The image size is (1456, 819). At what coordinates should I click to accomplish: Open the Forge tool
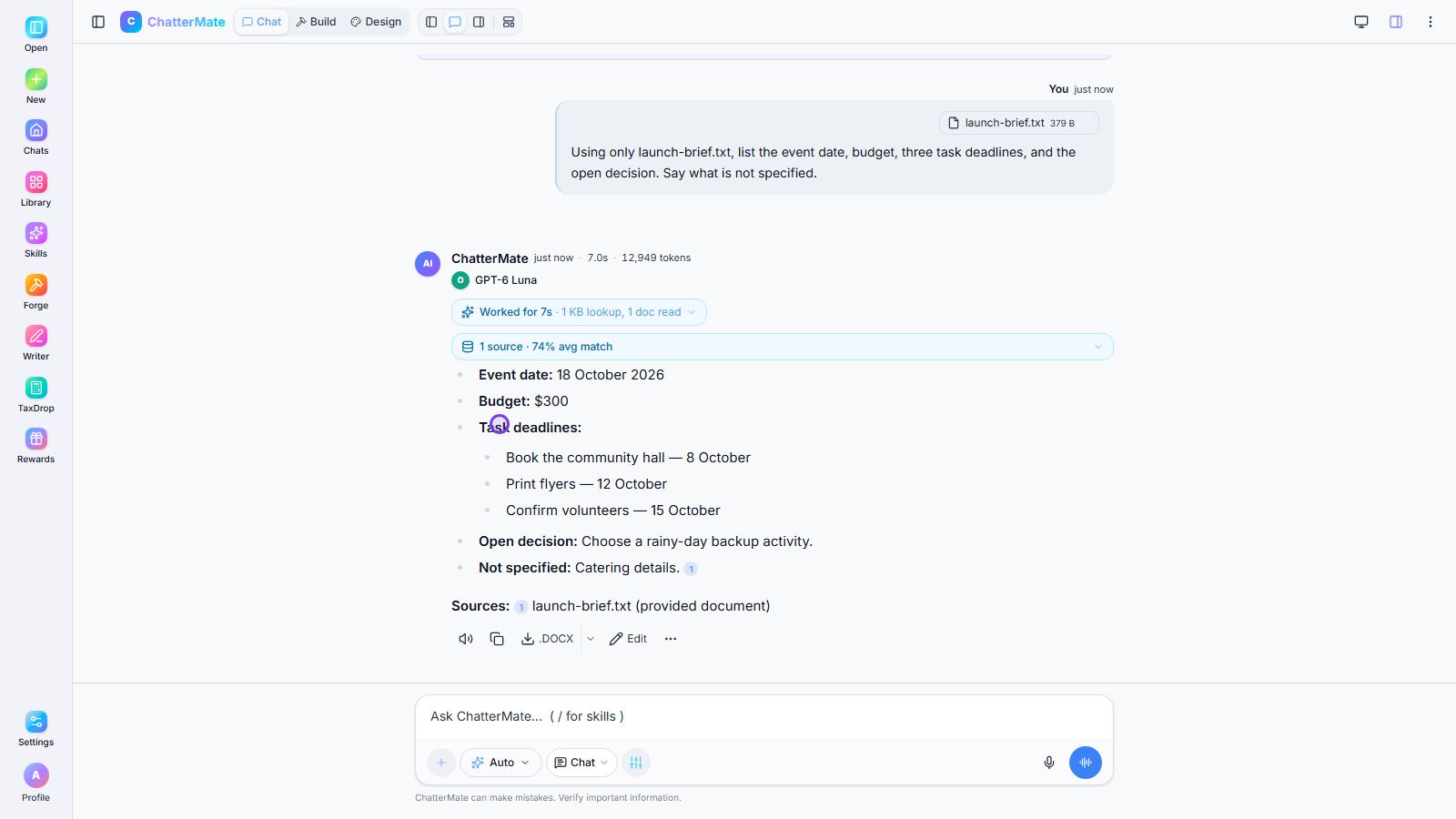click(35, 292)
